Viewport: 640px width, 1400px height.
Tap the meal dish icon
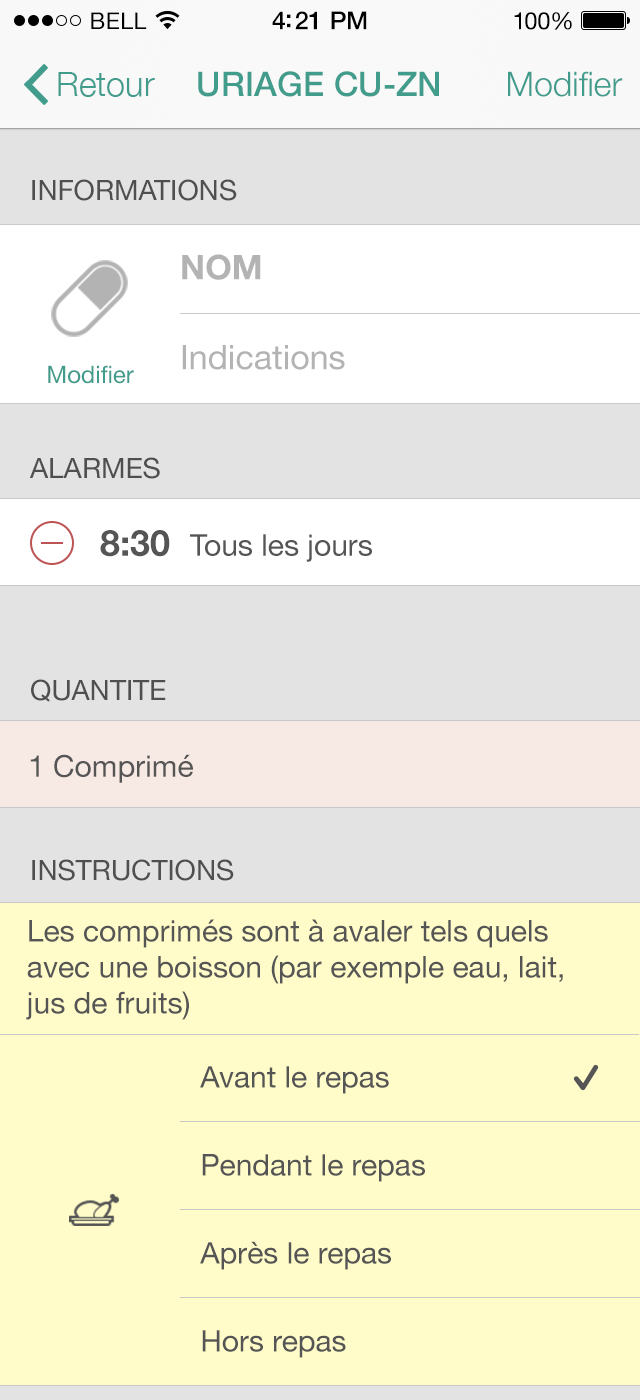coord(94,1211)
